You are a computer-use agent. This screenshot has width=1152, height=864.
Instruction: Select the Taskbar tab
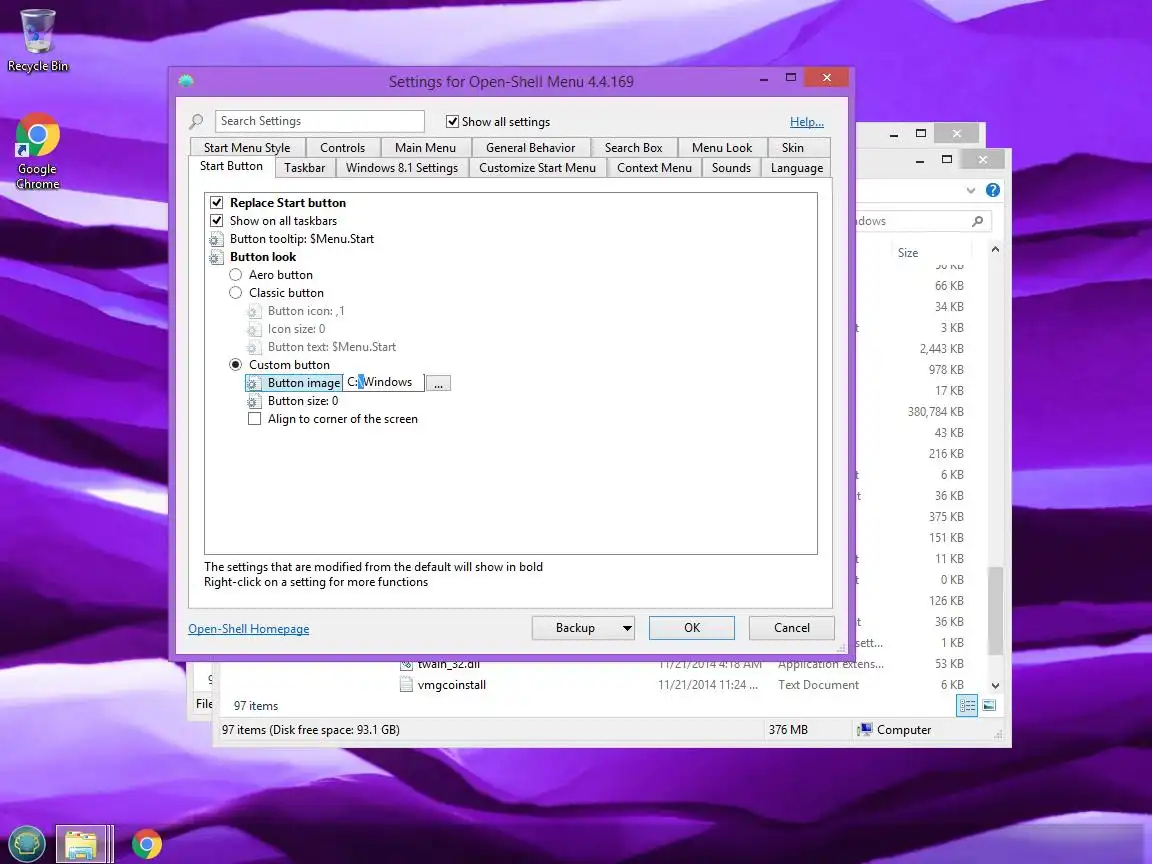tap(304, 168)
